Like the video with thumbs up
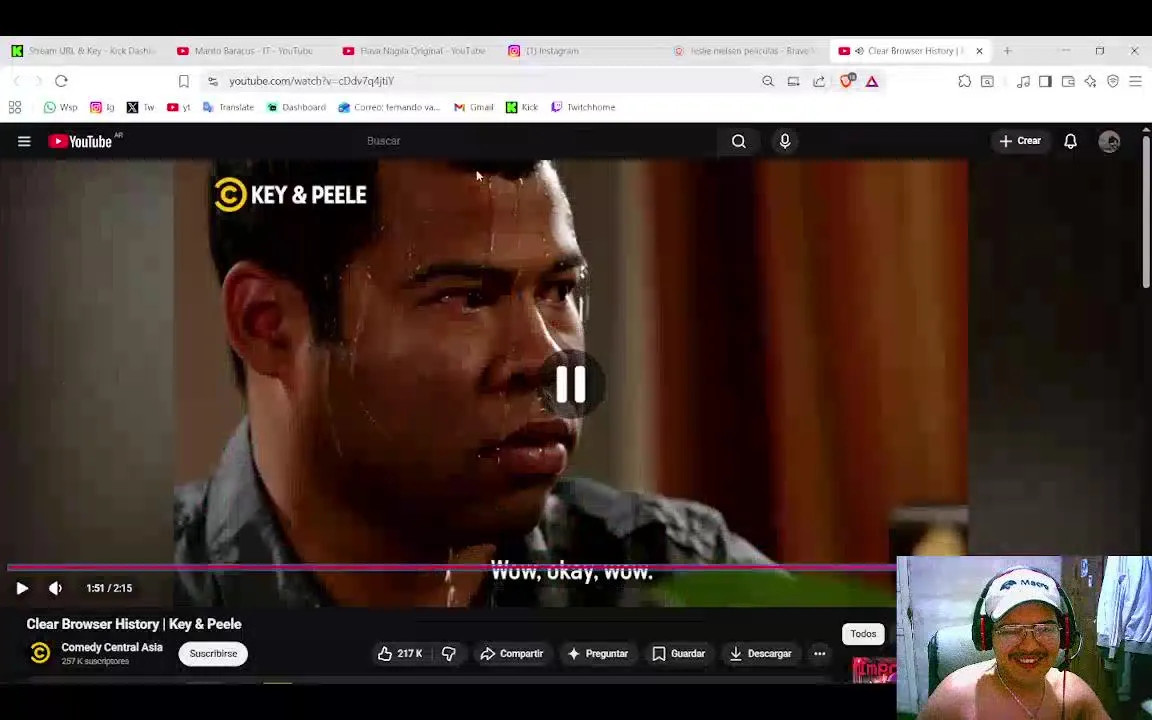 click(400, 653)
